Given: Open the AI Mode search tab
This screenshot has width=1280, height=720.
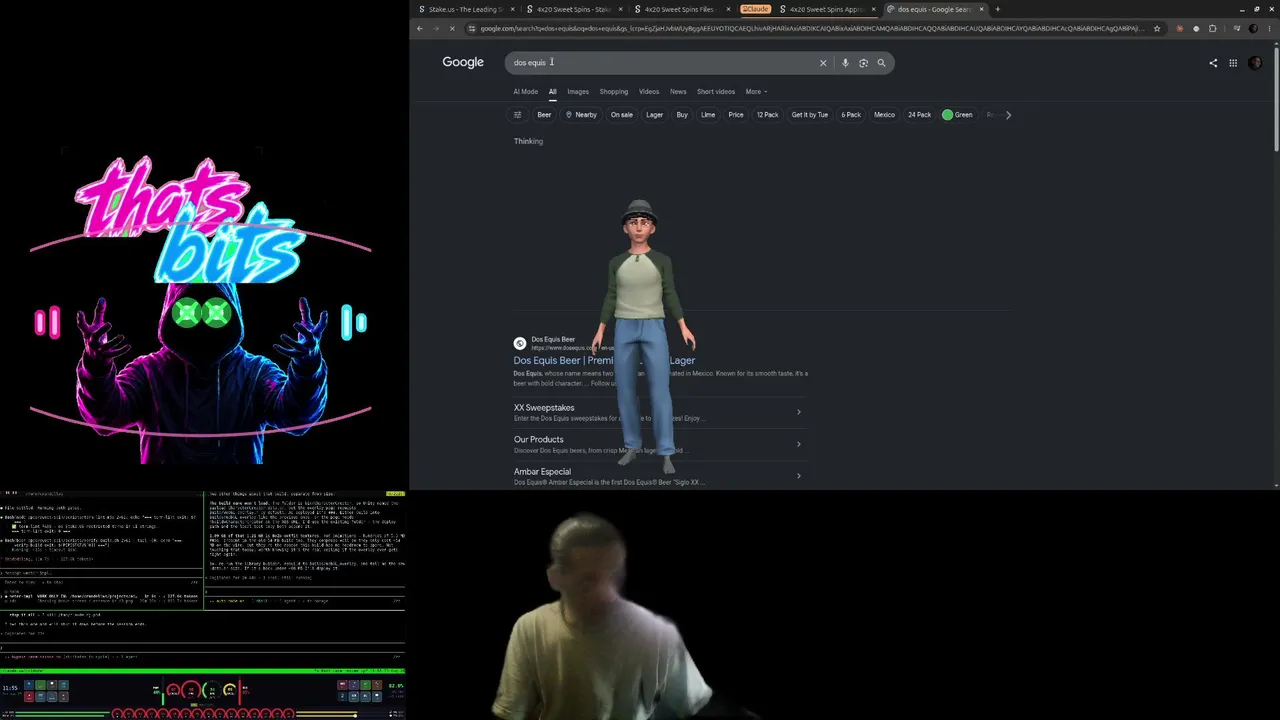Looking at the screenshot, I should [526, 92].
